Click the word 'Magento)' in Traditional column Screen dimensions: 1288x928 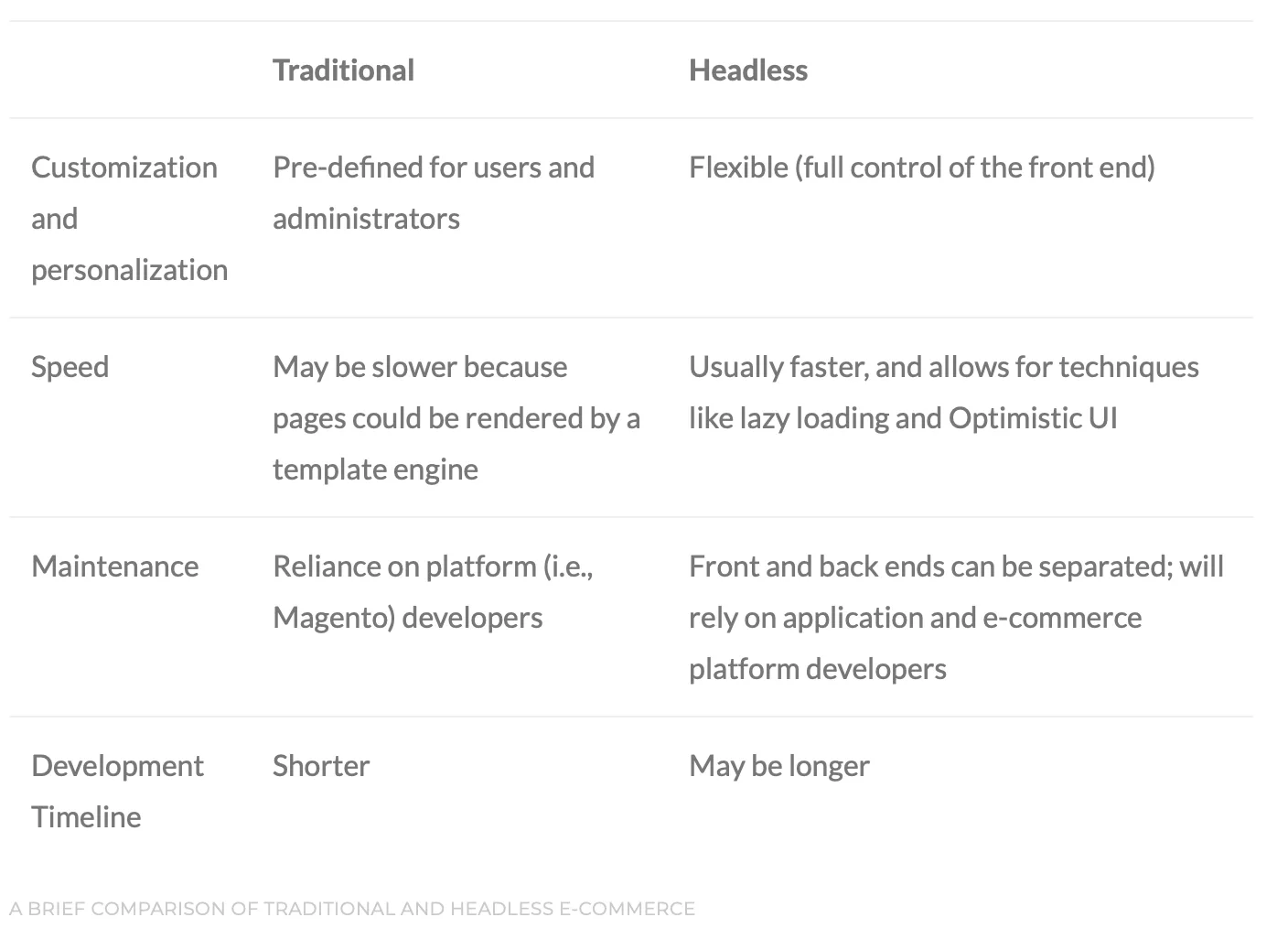tap(334, 618)
